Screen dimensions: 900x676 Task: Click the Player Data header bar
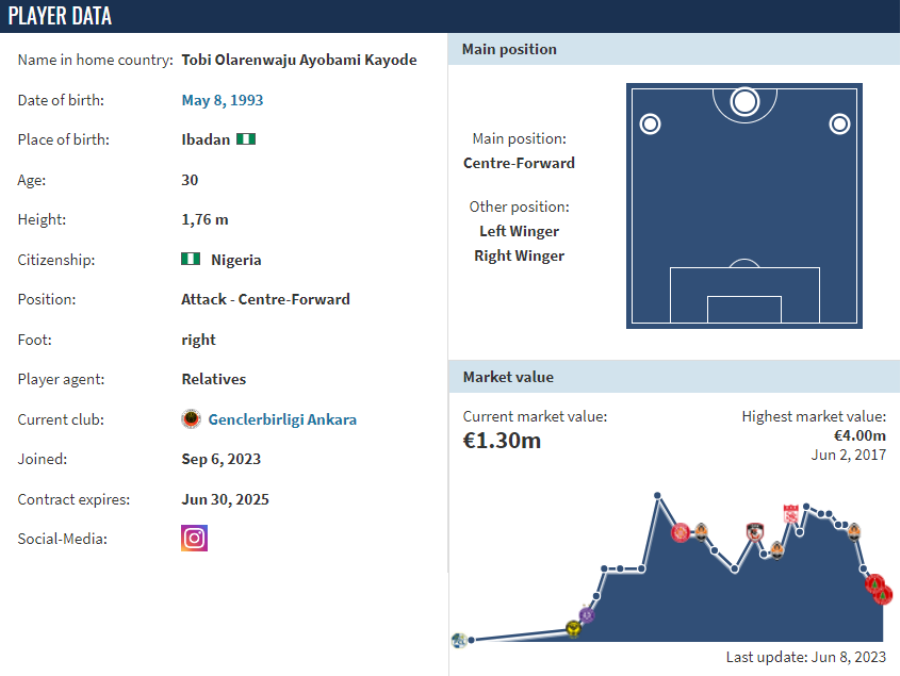click(x=60, y=16)
